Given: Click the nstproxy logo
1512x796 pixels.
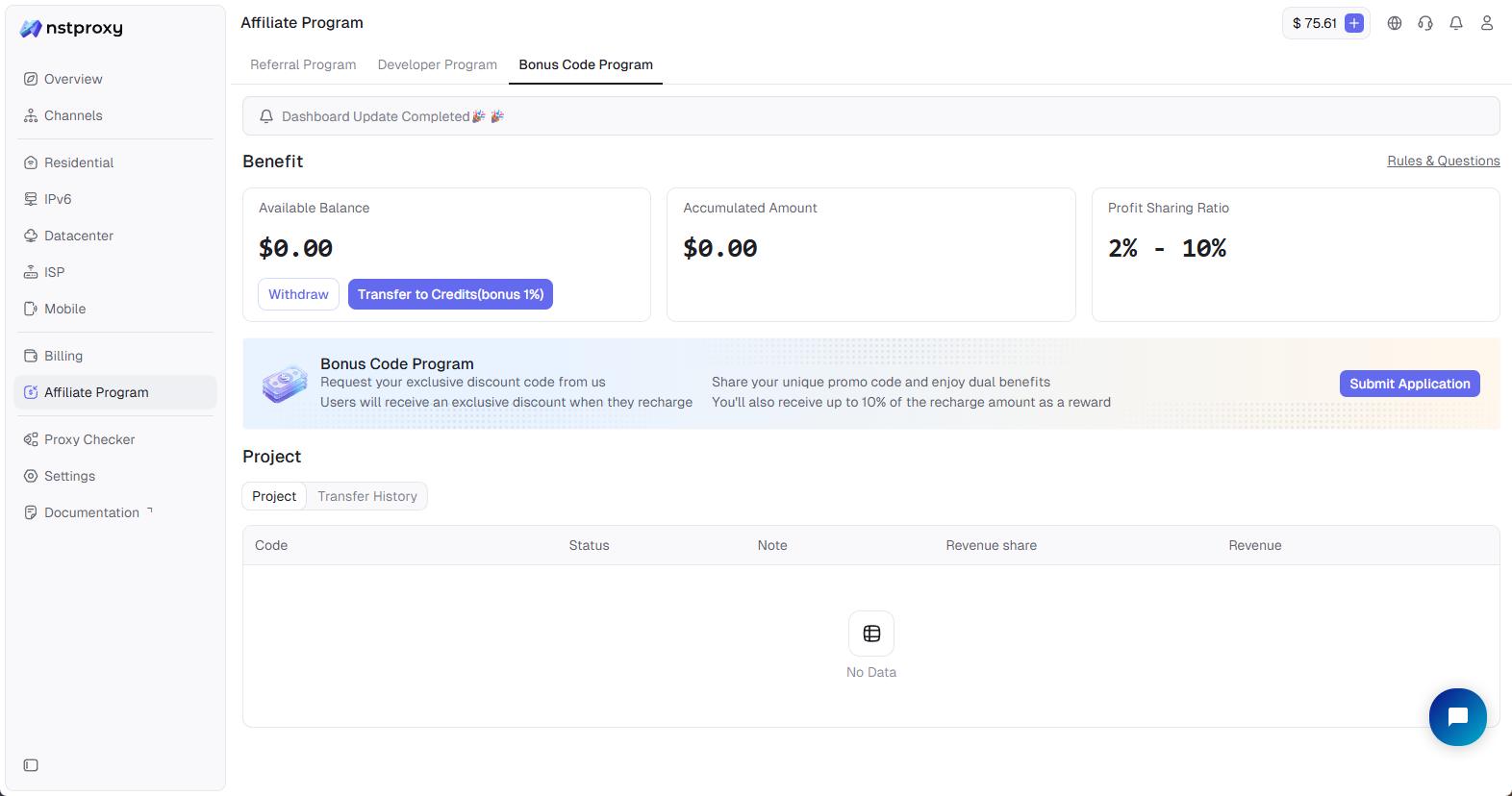Looking at the screenshot, I should tap(72, 28).
